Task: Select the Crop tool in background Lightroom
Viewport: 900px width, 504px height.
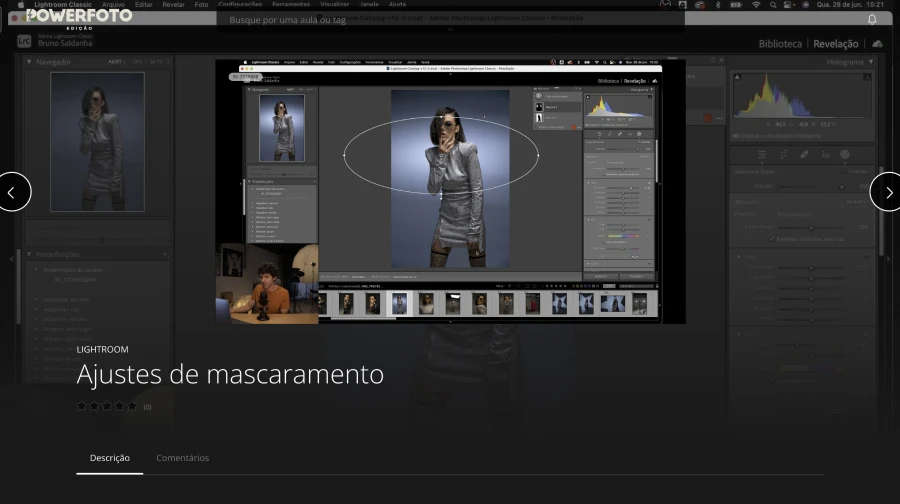Action: (783, 154)
